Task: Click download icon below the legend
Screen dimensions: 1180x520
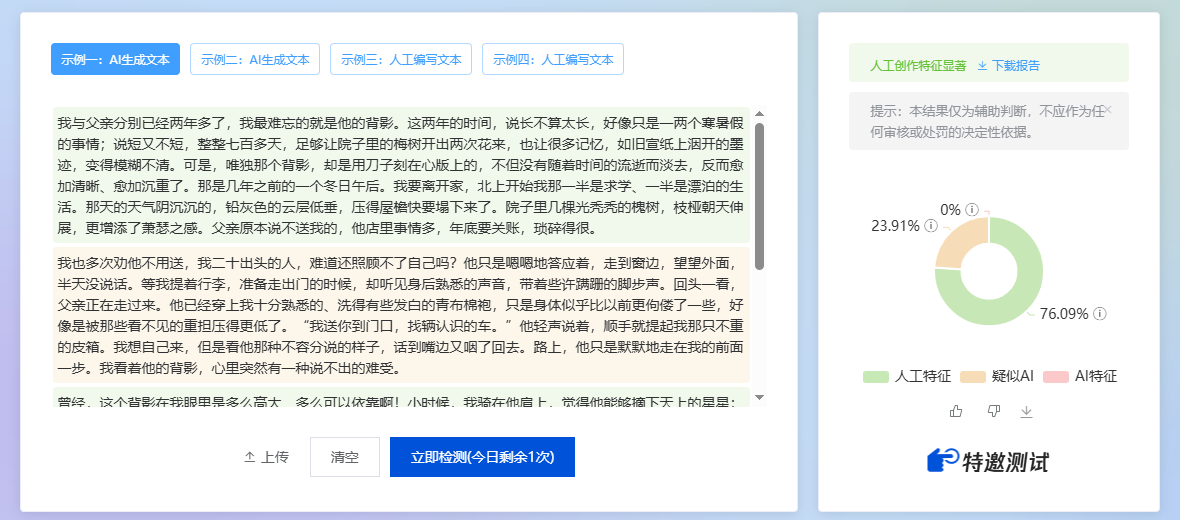Action: [1026, 412]
